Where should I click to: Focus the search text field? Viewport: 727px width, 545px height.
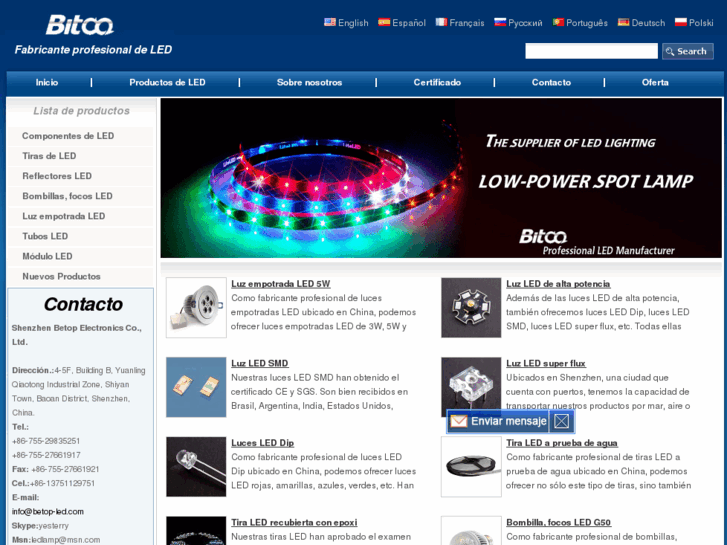pos(591,51)
